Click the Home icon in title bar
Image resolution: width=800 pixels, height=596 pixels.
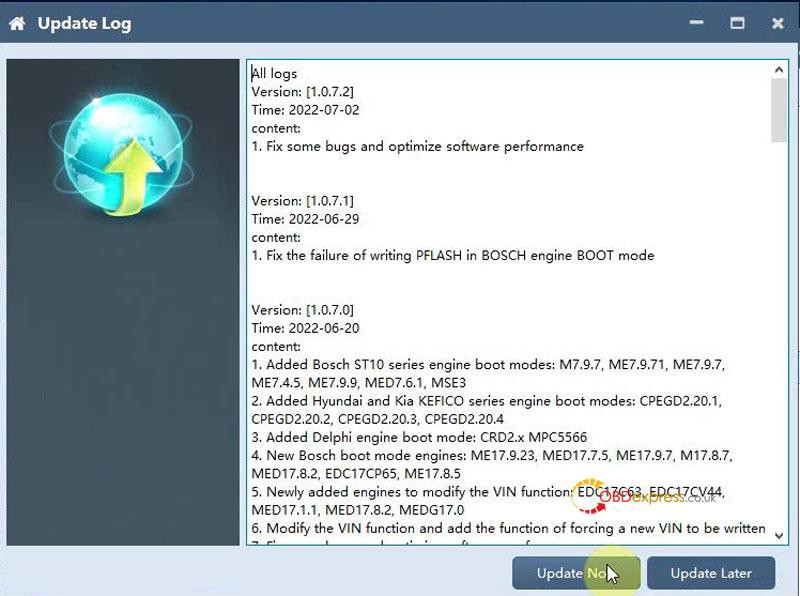[x=17, y=23]
